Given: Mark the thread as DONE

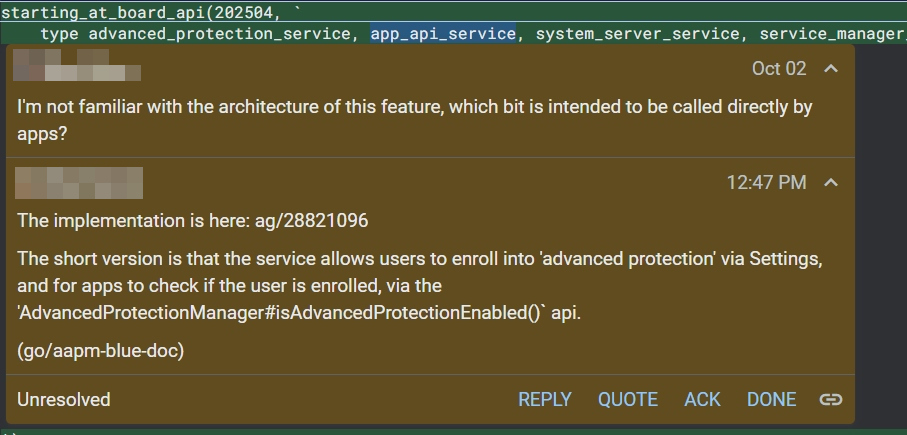Looking at the screenshot, I should click(x=771, y=400).
